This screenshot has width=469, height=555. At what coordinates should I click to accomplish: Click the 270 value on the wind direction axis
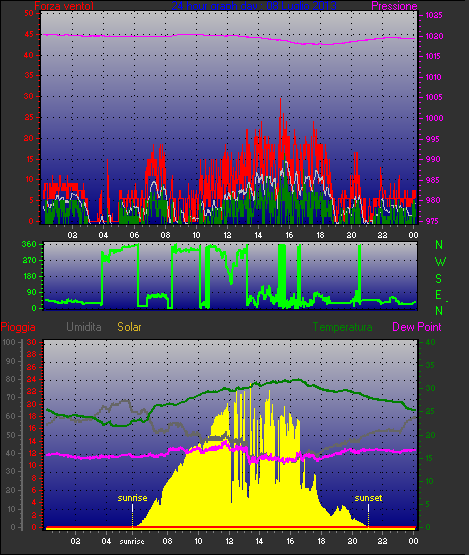[29, 260]
